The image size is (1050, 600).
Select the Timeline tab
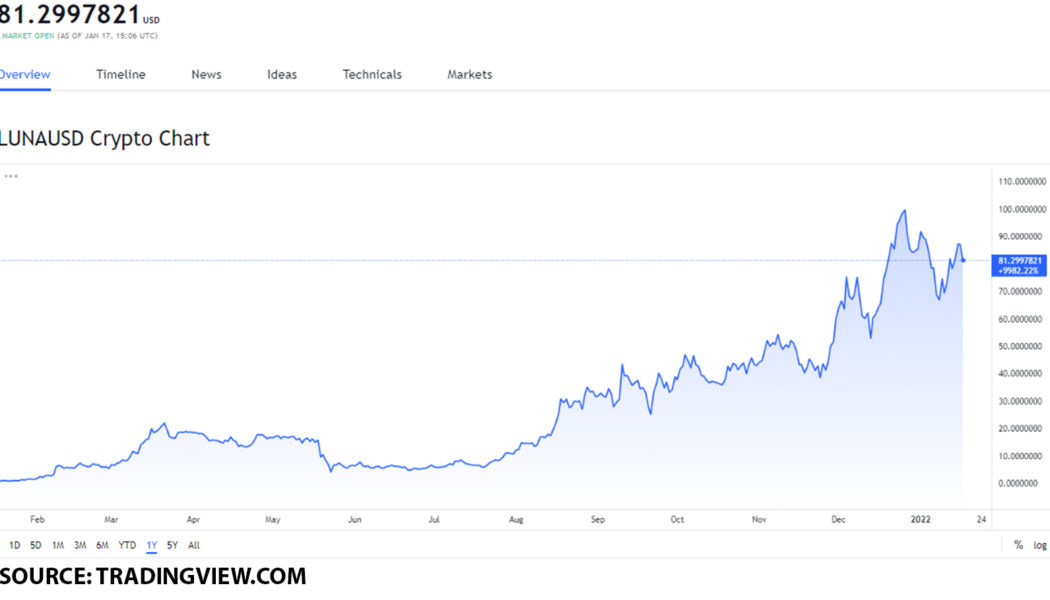(x=120, y=74)
